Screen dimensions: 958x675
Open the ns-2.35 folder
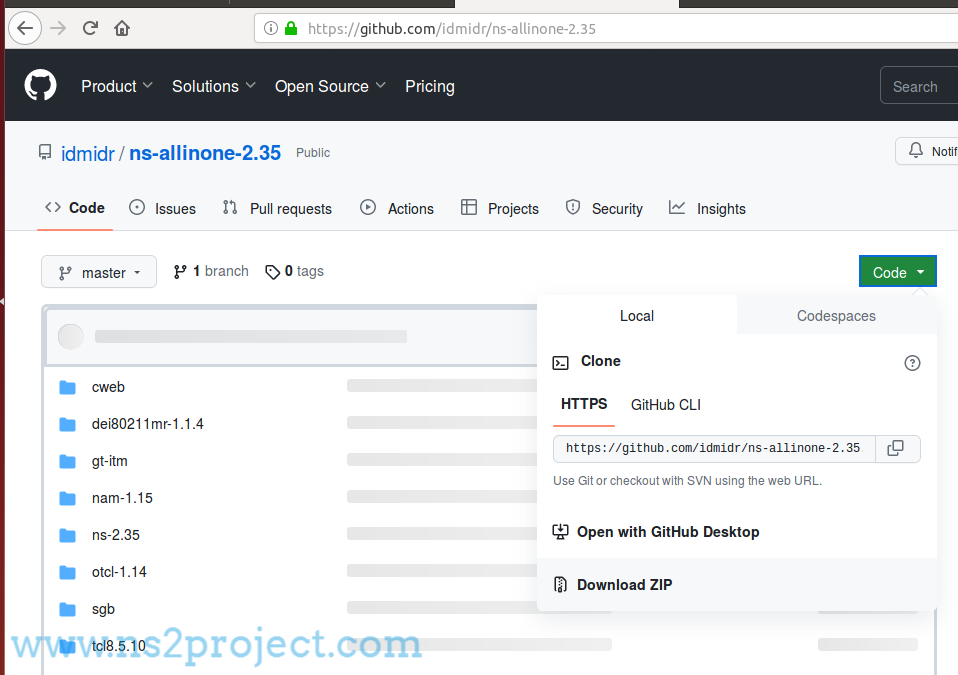click(x=116, y=535)
